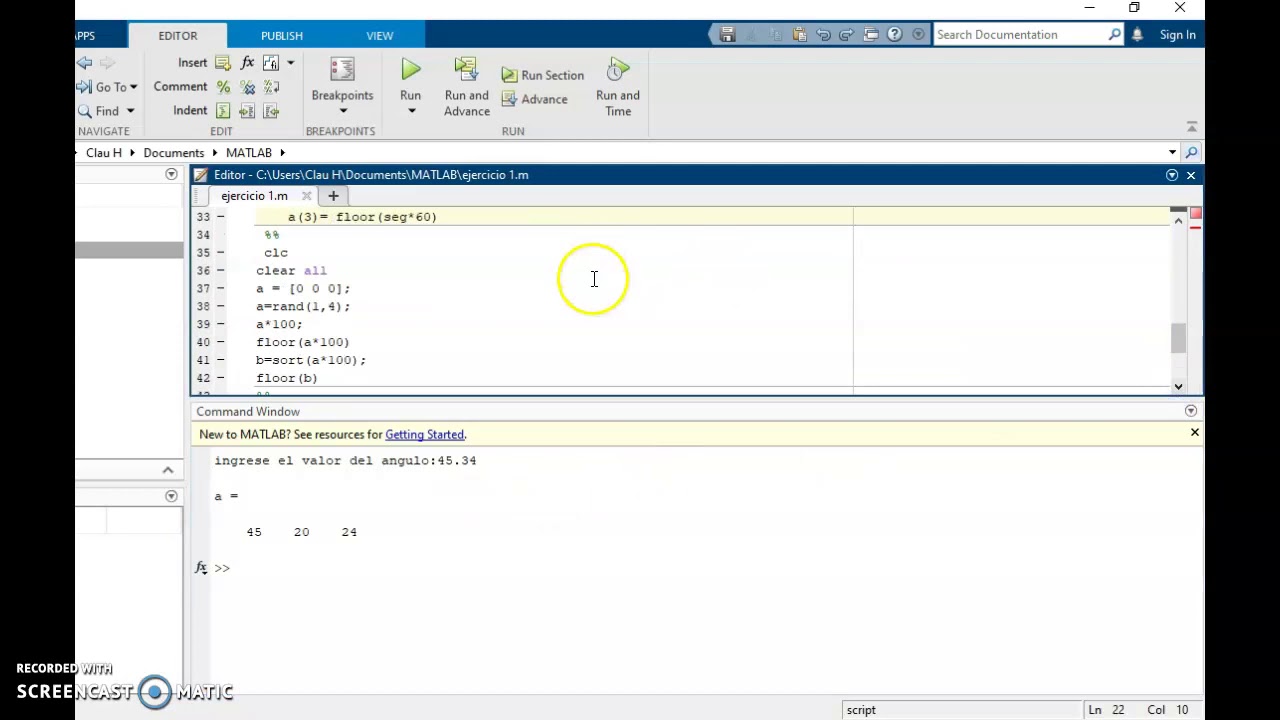Open quick access toolbar customize dropdown
This screenshot has height=720, width=1280.
[x=919, y=35]
